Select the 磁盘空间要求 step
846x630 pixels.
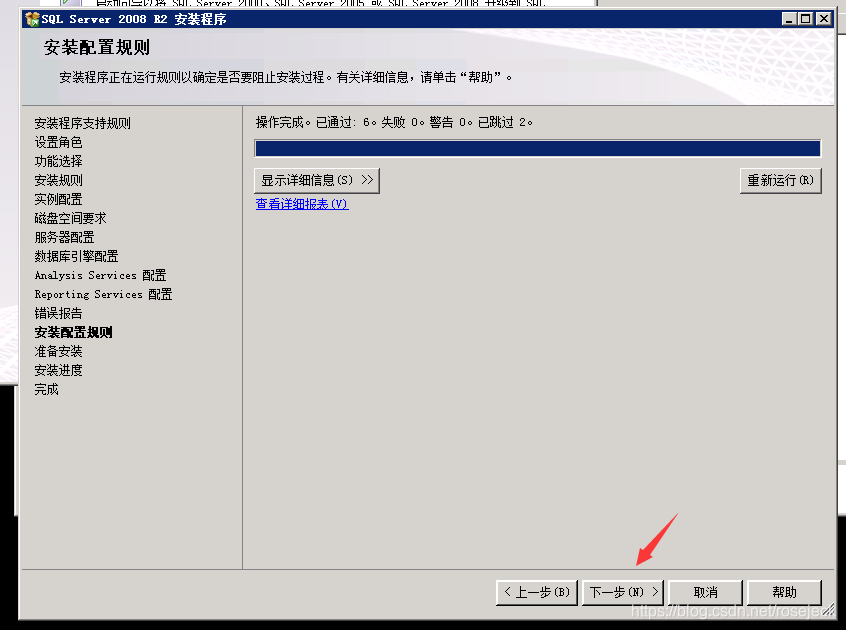pyautogui.click(x=70, y=218)
